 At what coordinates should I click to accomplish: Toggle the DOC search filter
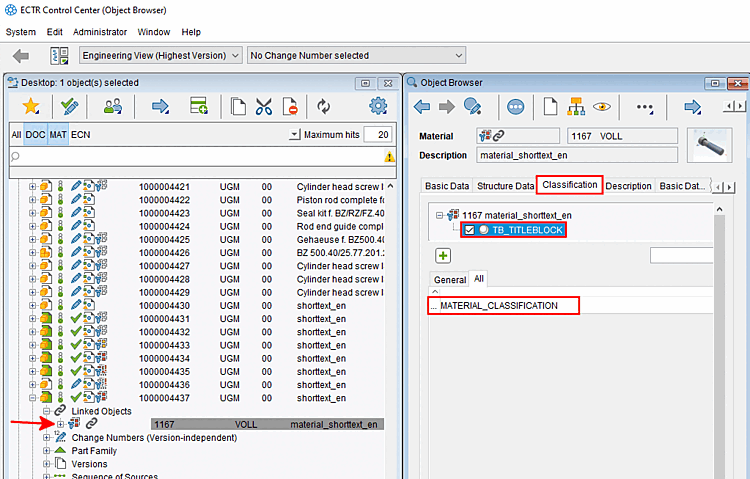35,135
